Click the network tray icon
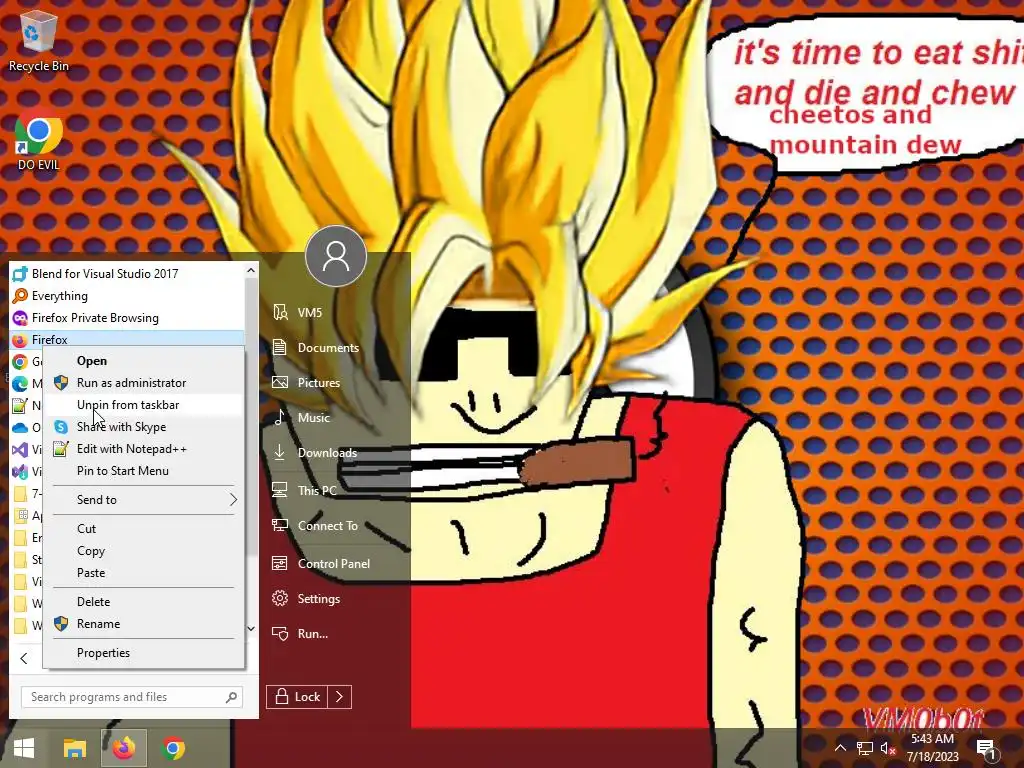This screenshot has width=1024, height=768. 865,748
